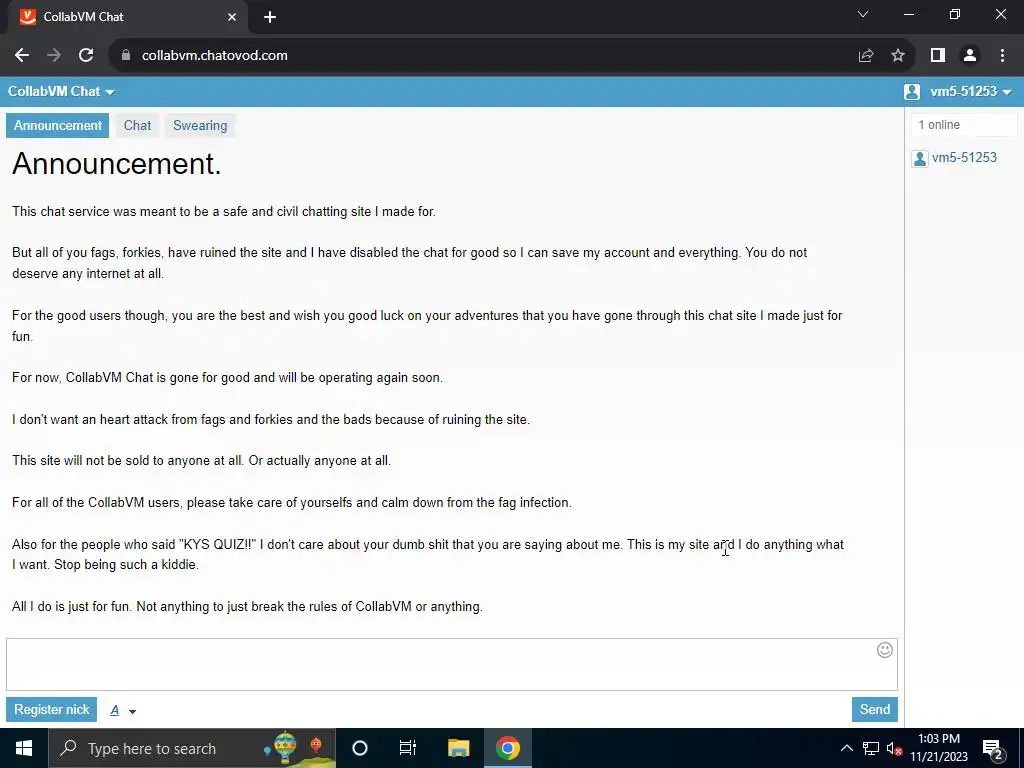Open the notification center icon
1024x768 pixels.
click(993, 748)
